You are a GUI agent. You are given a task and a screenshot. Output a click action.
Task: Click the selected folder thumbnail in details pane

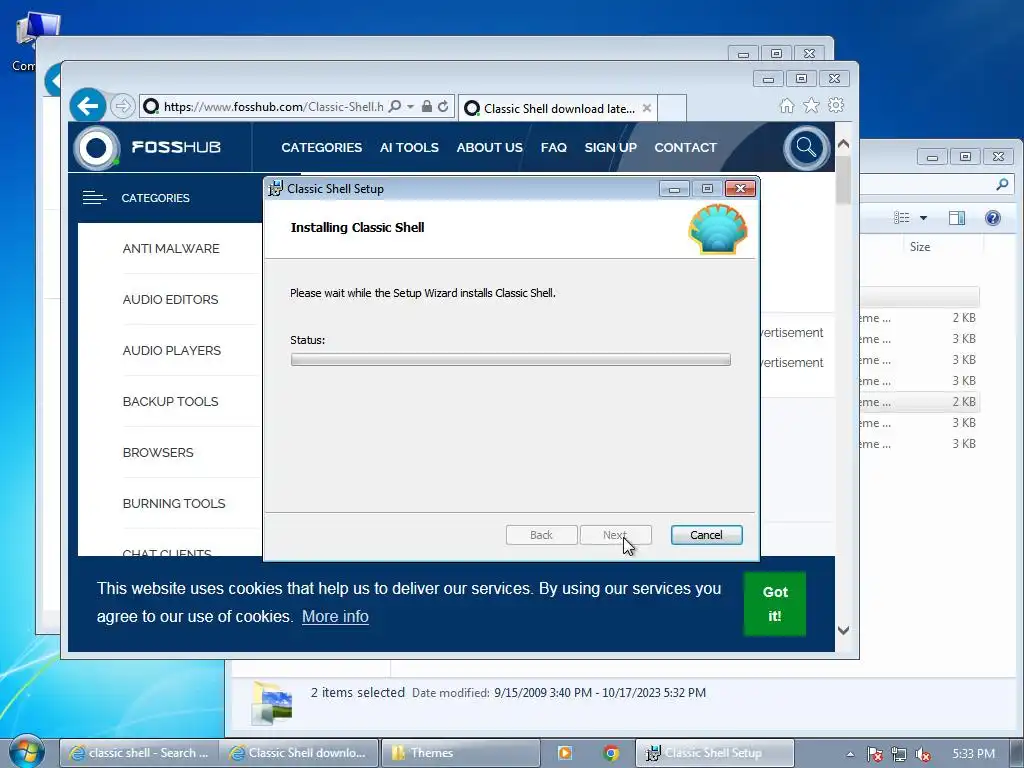pos(272,703)
